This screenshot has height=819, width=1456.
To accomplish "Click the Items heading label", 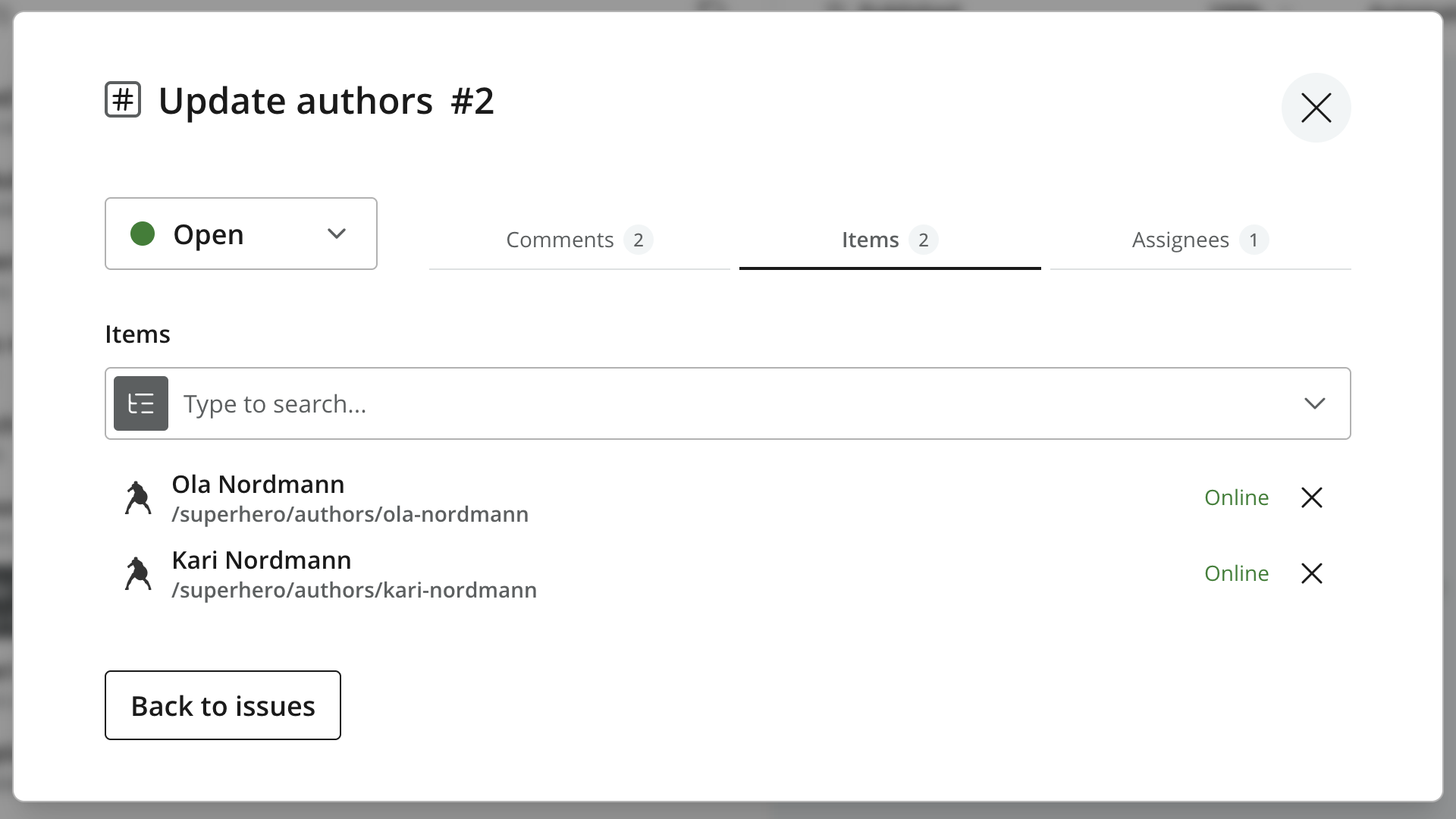I will [137, 334].
